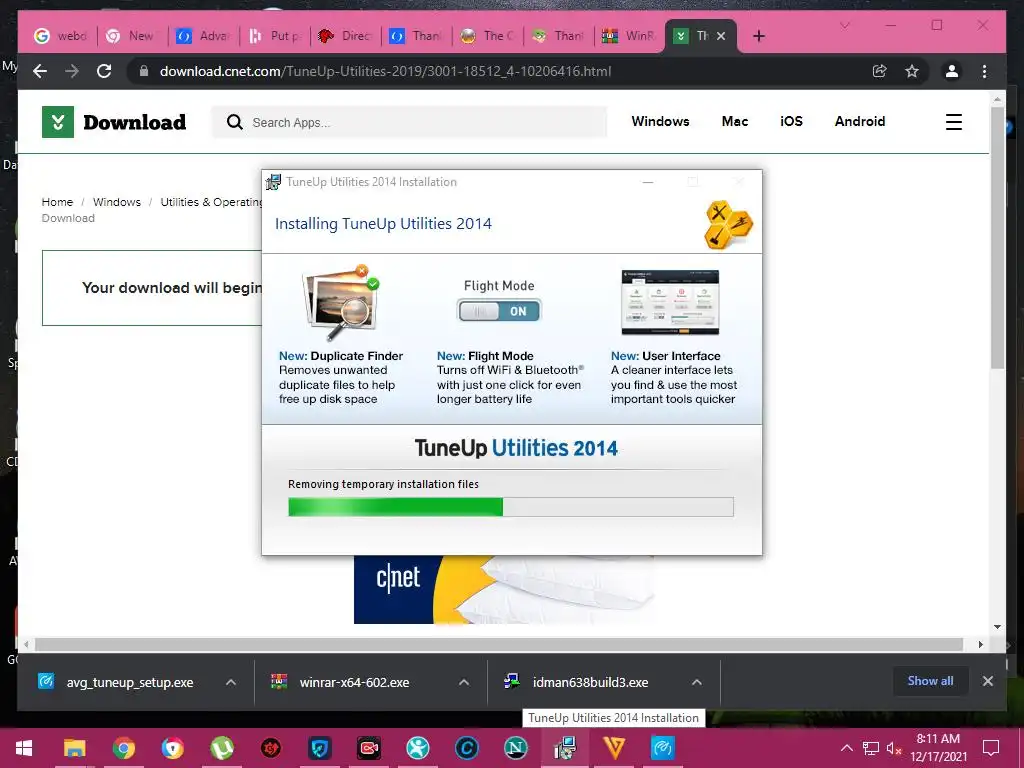Switch to the WinR tab

pos(628,36)
